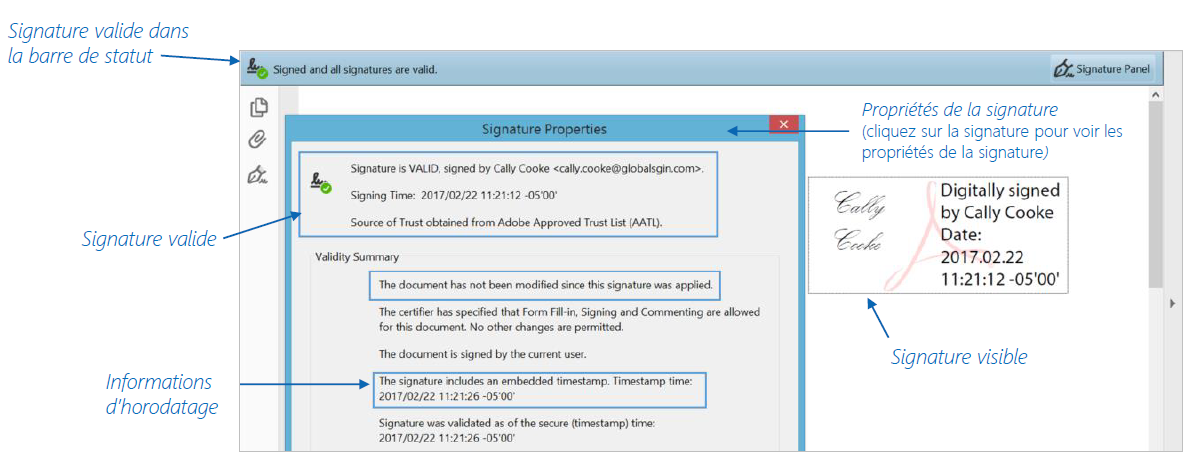Click "Signed and all signatures are valid" message

355,70
